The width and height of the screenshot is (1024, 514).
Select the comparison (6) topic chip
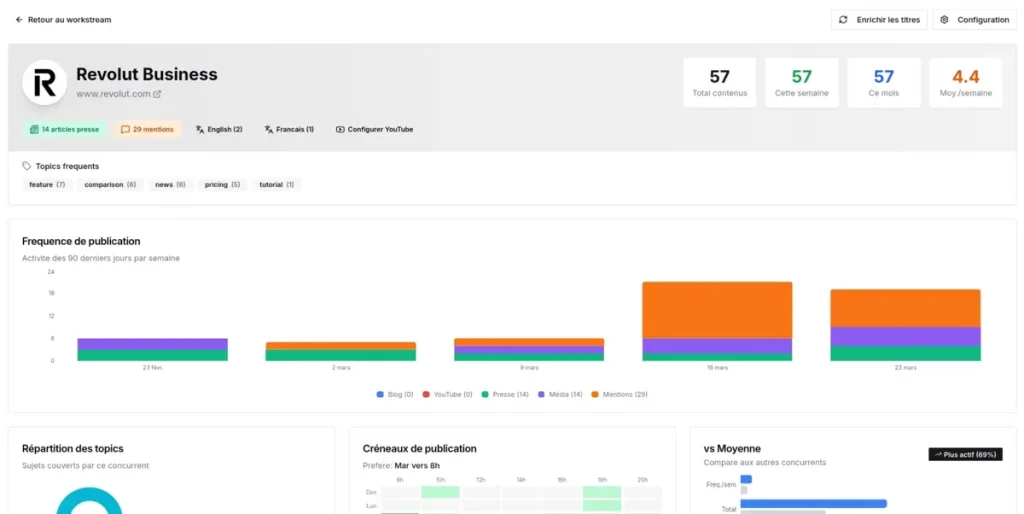(x=110, y=185)
